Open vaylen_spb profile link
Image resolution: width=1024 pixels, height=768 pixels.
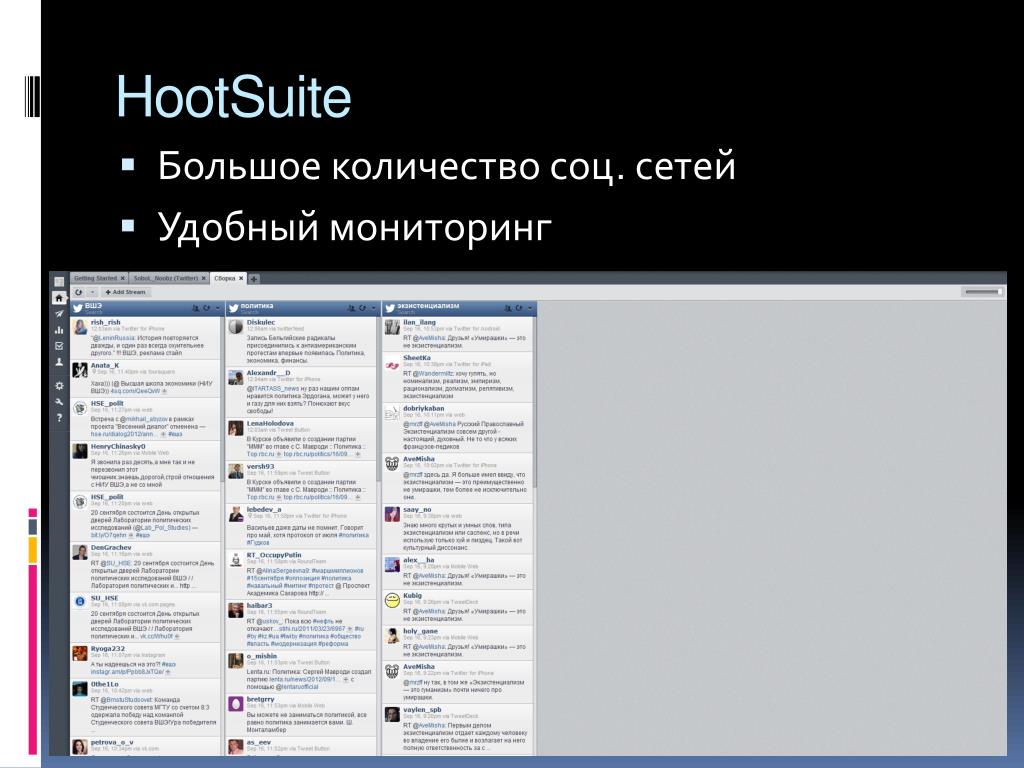click(x=422, y=710)
